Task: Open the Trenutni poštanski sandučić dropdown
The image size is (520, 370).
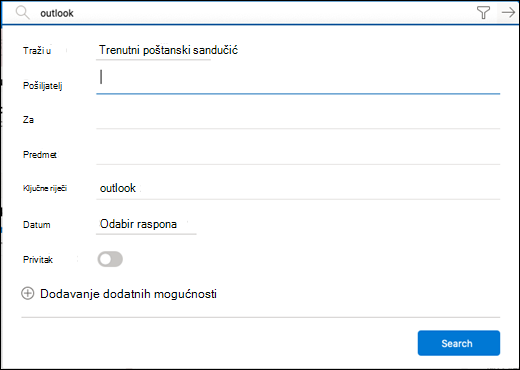Action: (x=168, y=50)
